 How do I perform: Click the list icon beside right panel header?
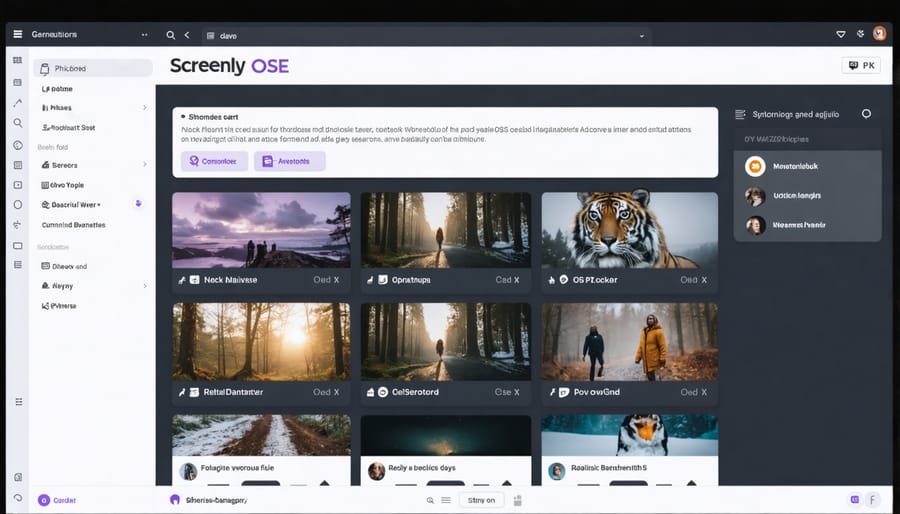point(740,114)
